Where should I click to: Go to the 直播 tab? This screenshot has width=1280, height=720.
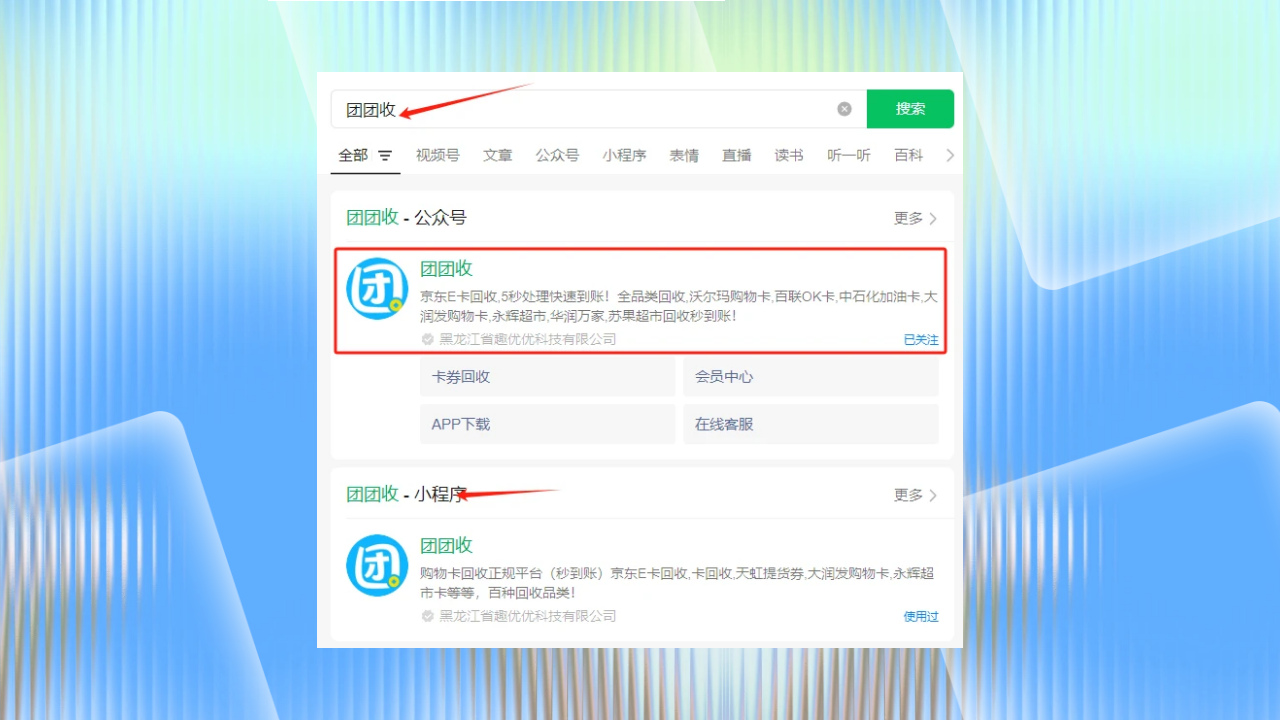coord(737,155)
